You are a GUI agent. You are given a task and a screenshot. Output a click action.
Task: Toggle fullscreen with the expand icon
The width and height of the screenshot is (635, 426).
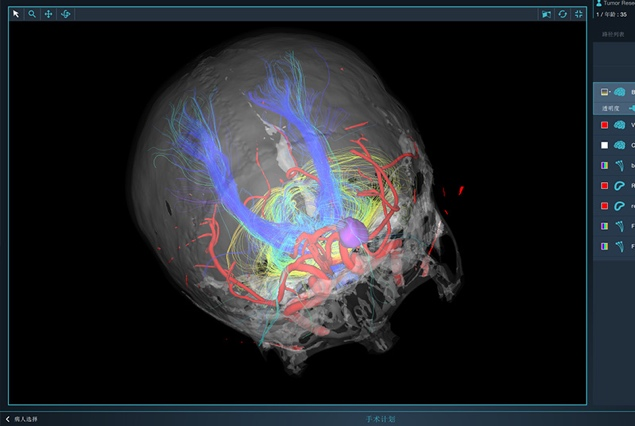[x=579, y=15]
